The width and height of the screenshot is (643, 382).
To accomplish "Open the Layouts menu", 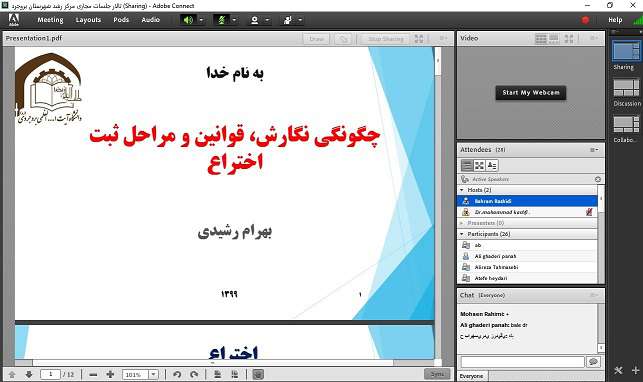I will [88, 20].
